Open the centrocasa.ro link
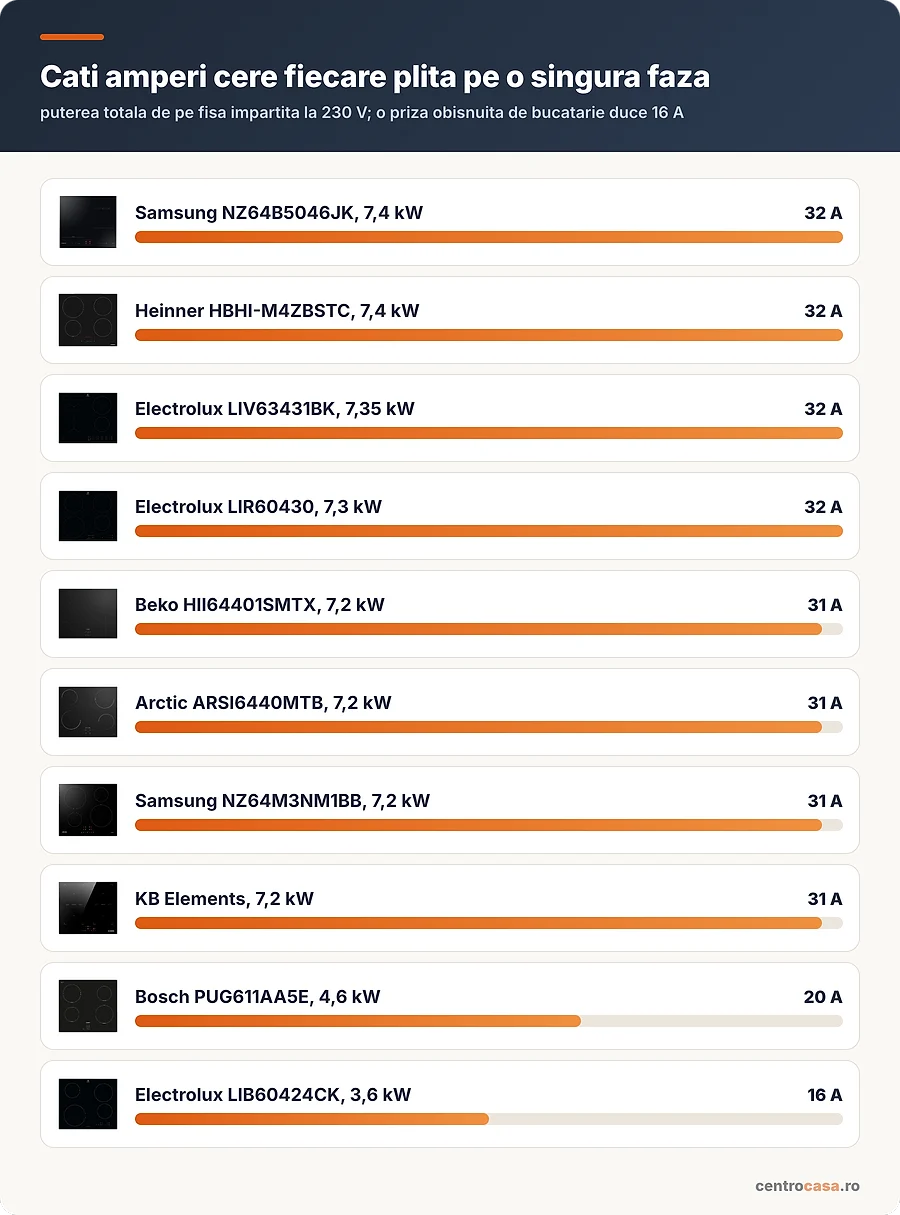The width and height of the screenshot is (900, 1215). tap(807, 1186)
